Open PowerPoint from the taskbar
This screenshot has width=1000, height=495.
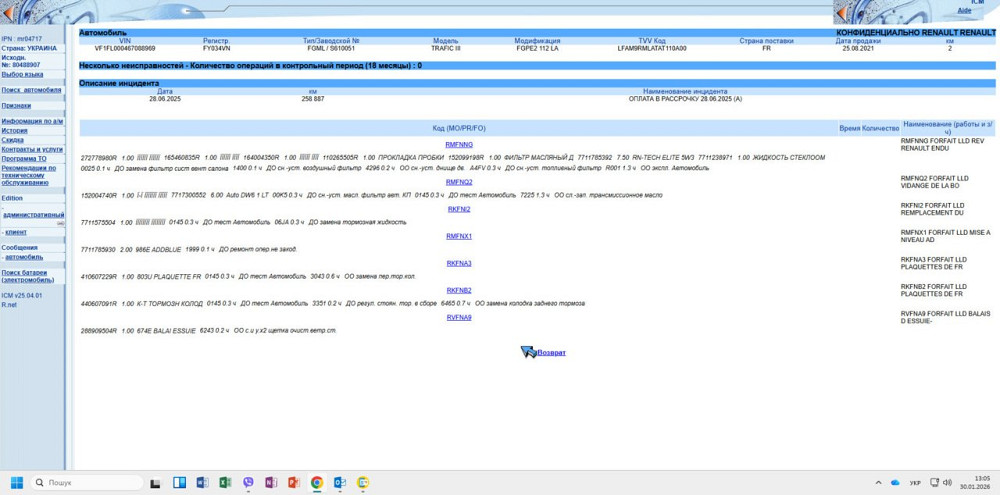[294, 483]
